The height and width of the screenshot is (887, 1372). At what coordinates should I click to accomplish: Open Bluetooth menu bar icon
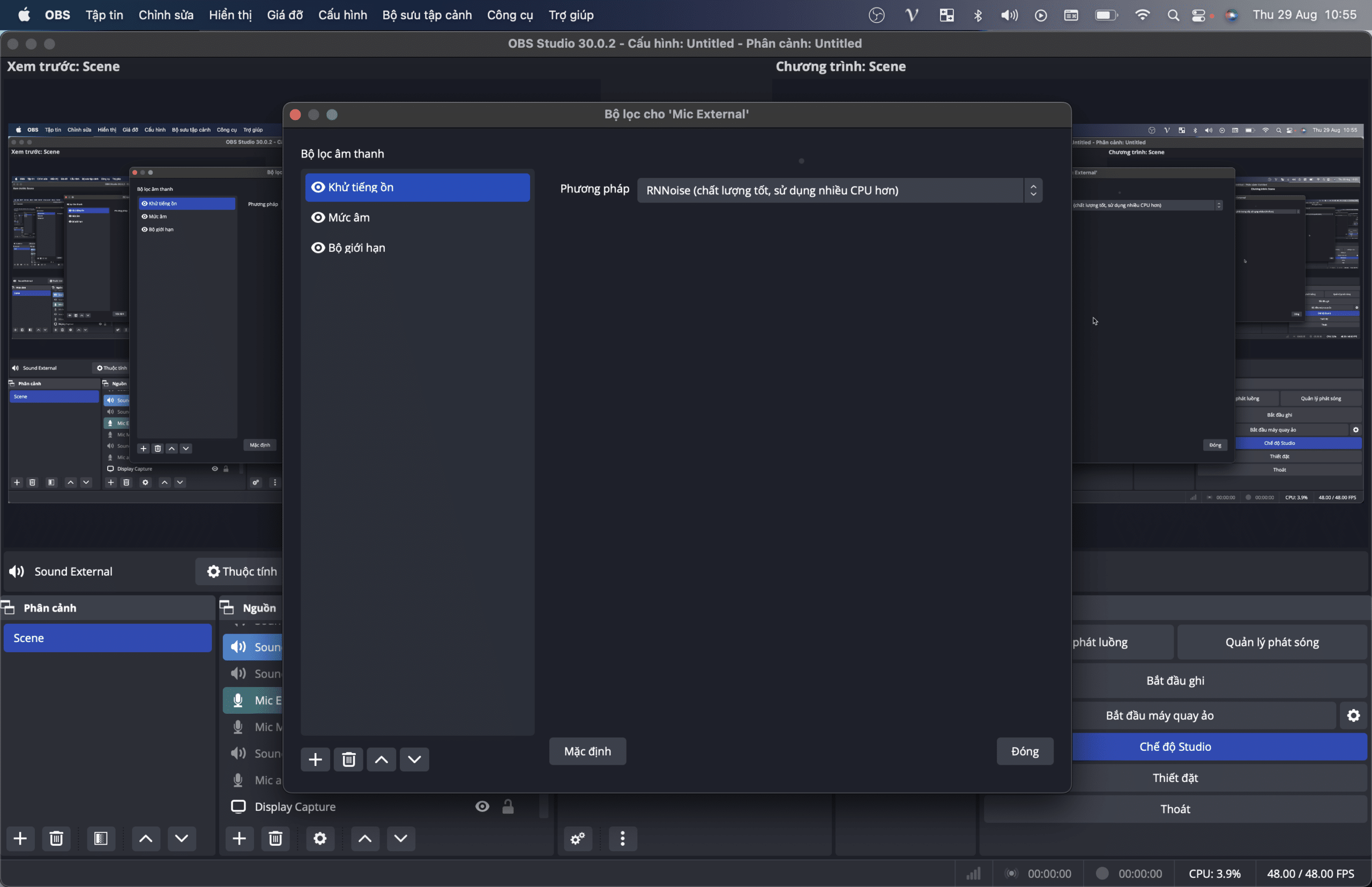pos(978,16)
